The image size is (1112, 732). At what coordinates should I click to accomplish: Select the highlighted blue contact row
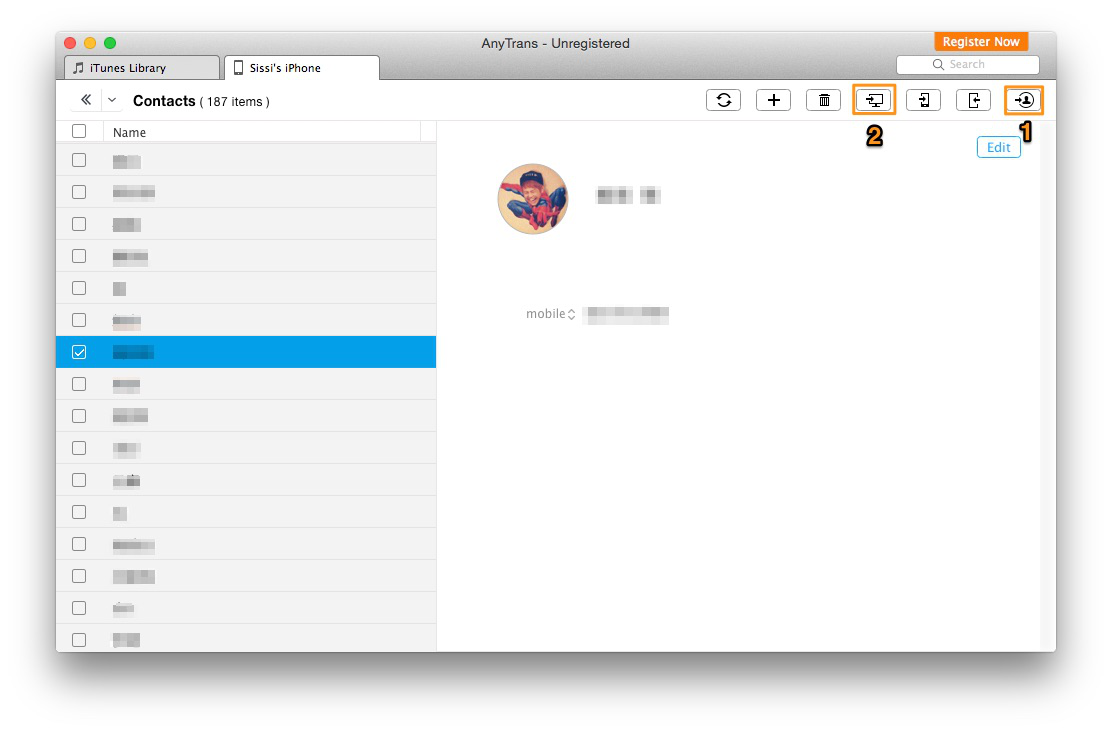point(246,352)
